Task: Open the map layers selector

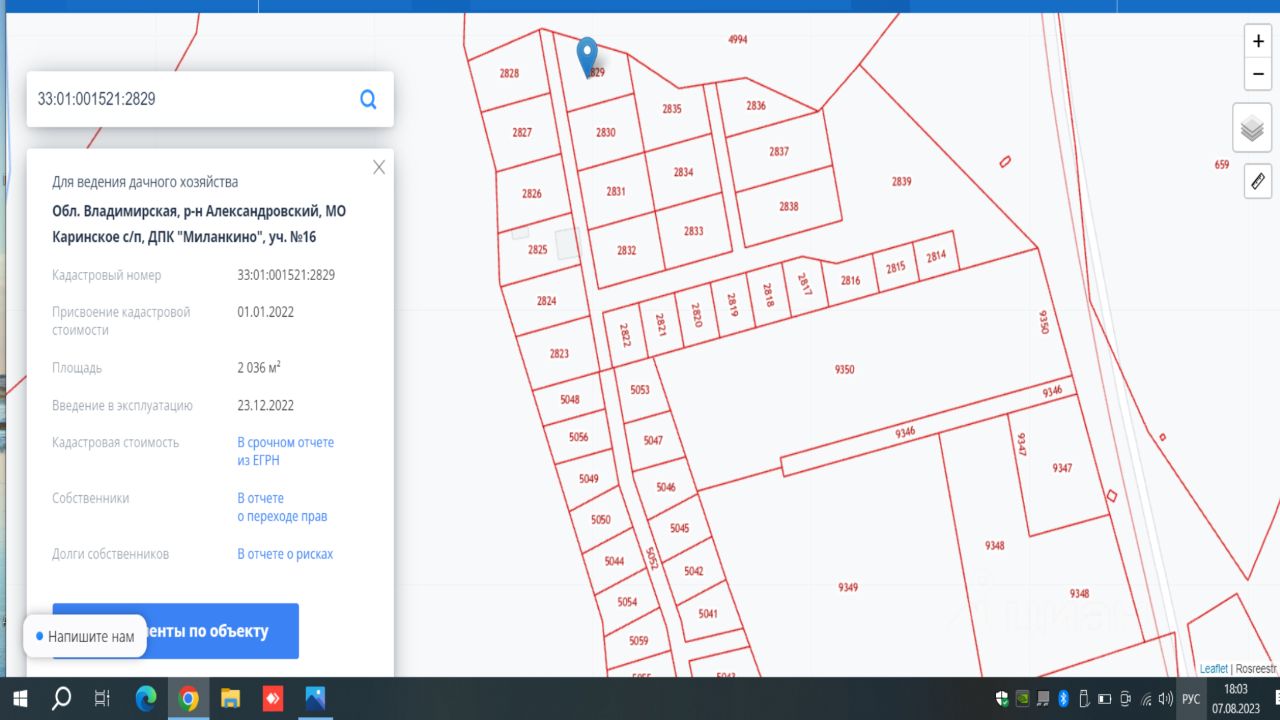Action: pyautogui.click(x=1252, y=128)
